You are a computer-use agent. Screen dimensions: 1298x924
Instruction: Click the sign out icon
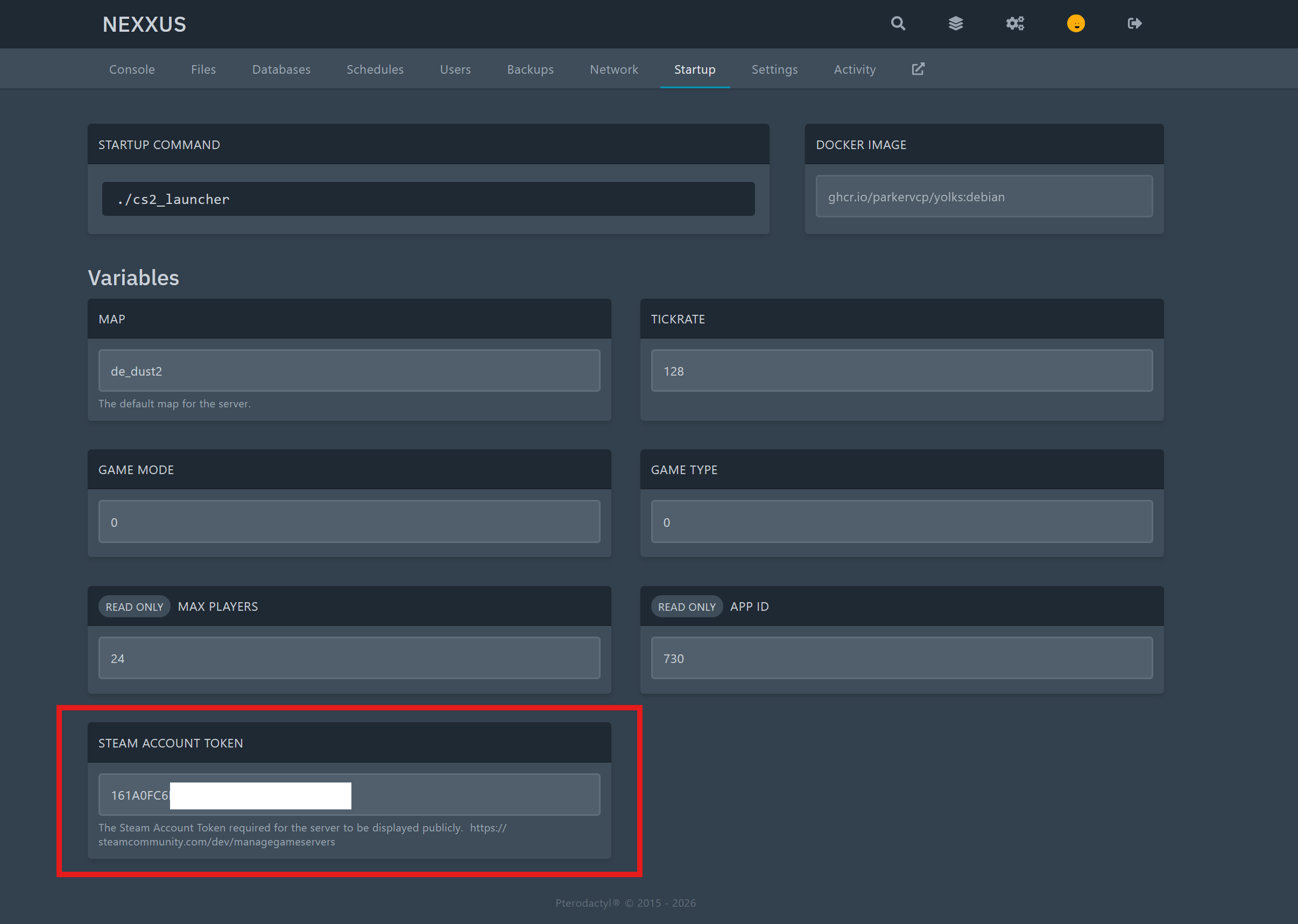point(1134,23)
